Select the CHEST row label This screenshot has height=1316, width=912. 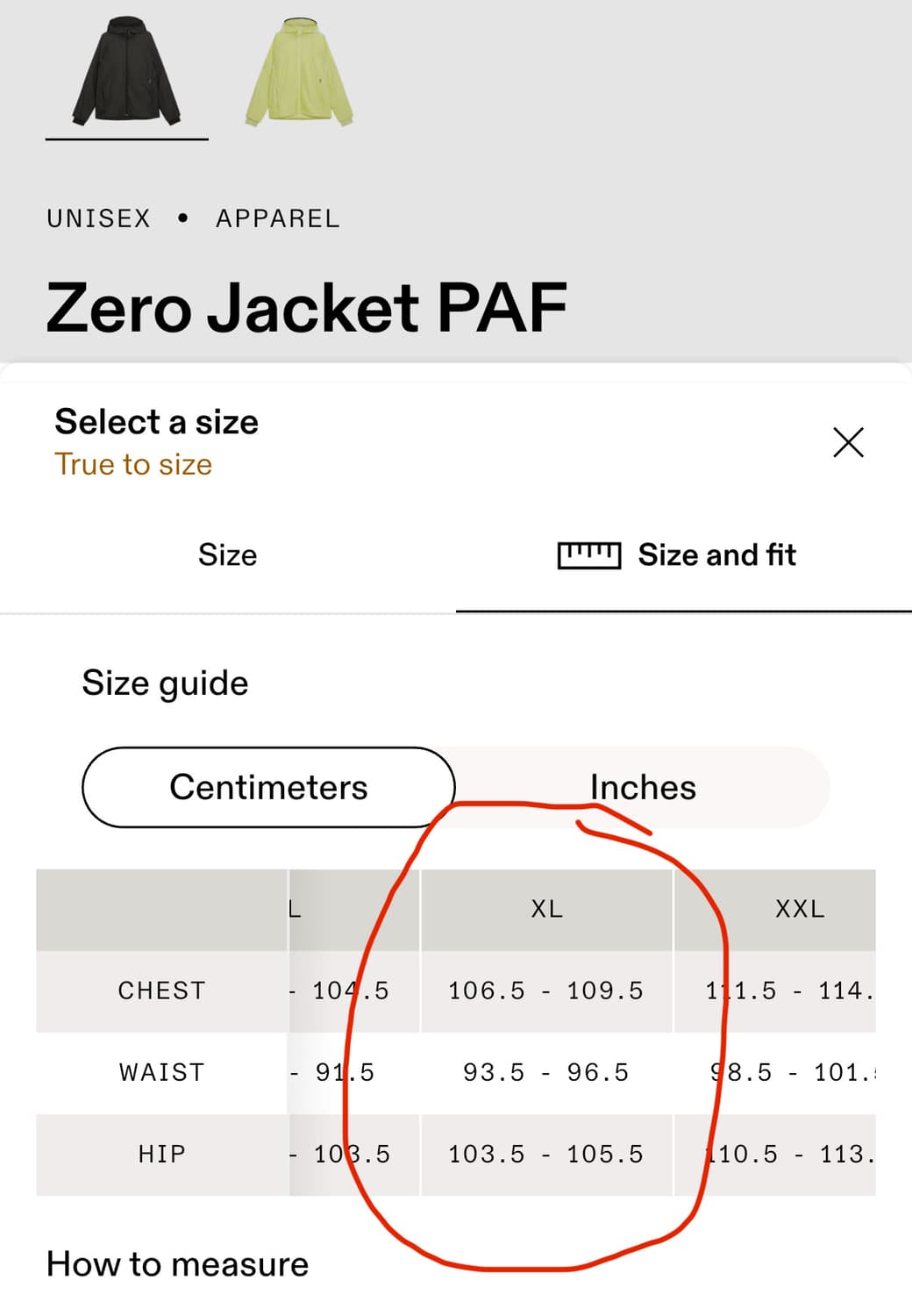[x=161, y=990]
